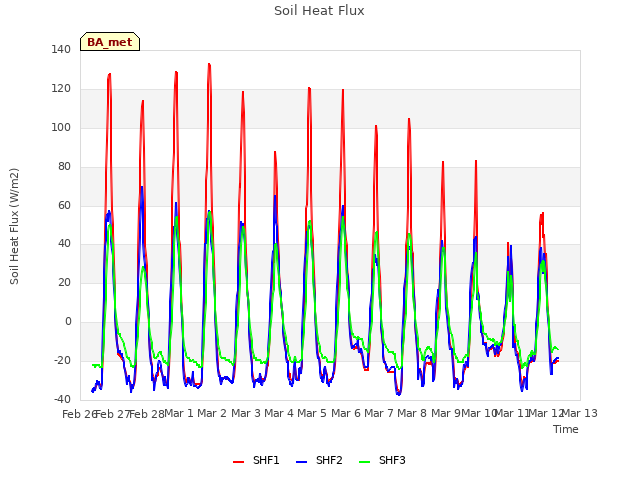Click the Mar 3 x-axis label
This screenshot has width=640, height=480.
[x=246, y=413]
